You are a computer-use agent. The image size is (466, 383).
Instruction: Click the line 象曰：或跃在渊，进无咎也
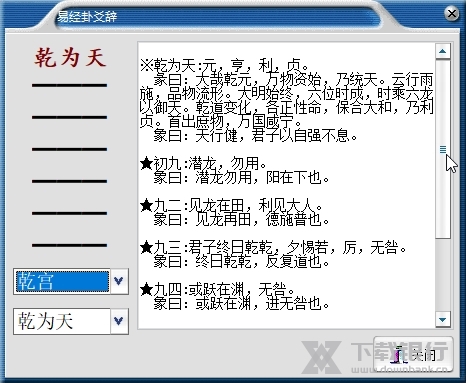(241, 304)
